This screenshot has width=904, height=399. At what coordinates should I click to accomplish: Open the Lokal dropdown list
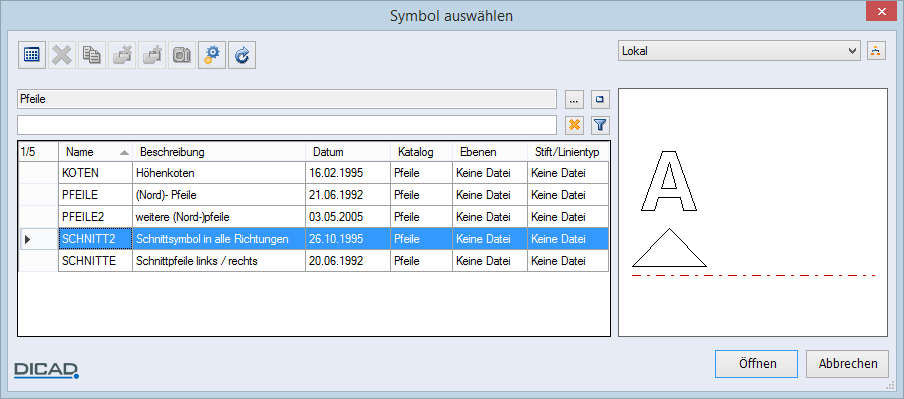(740, 51)
